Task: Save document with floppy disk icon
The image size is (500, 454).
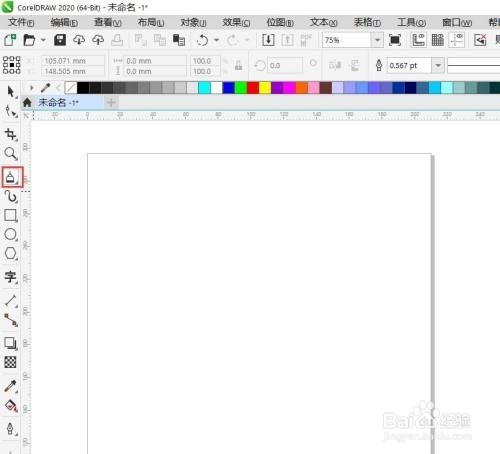Action: [60, 40]
